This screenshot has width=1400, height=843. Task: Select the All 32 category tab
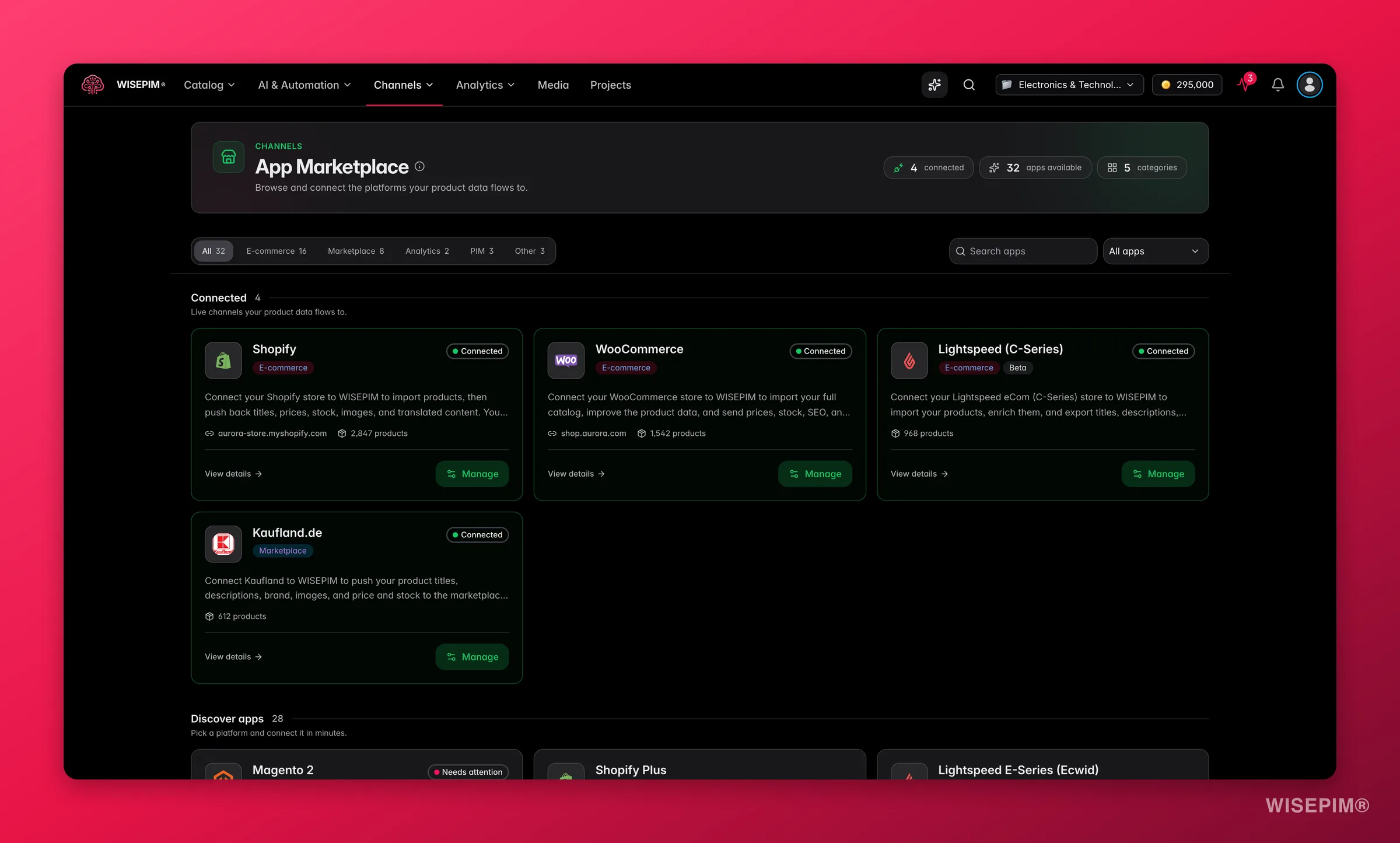click(213, 251)
